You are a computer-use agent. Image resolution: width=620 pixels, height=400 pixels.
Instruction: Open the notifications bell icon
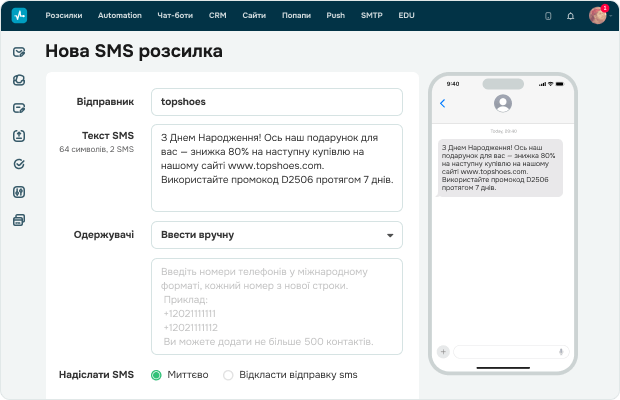[570, 16]
